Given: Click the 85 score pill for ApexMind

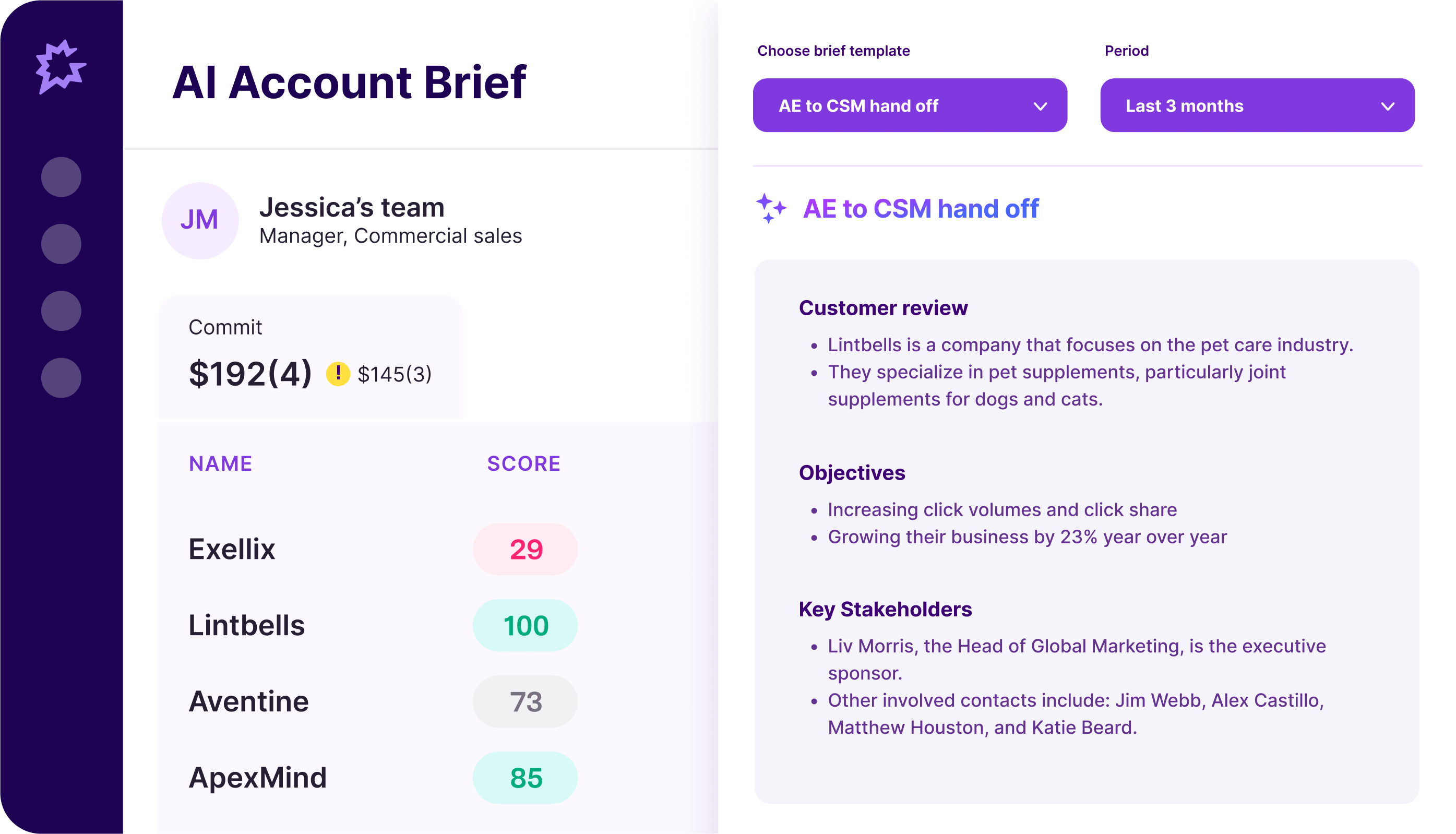Looking at the screenshot, I should [x=524, y=778].
